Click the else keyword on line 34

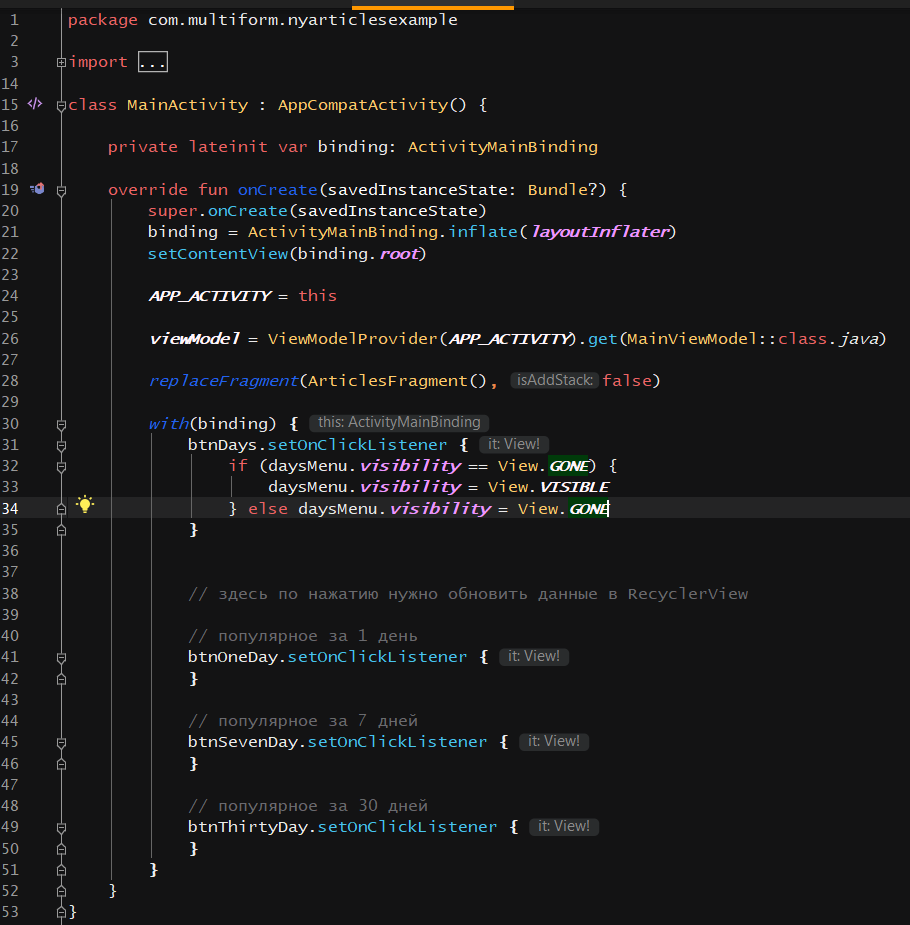point(268,509)
